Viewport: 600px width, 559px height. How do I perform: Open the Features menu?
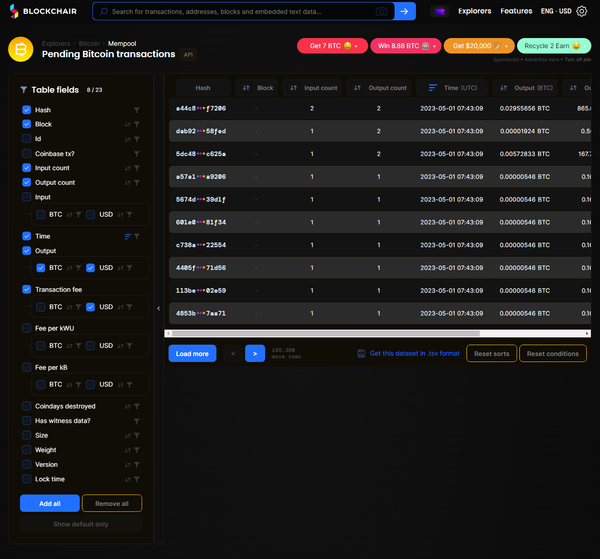pos(516,11)
